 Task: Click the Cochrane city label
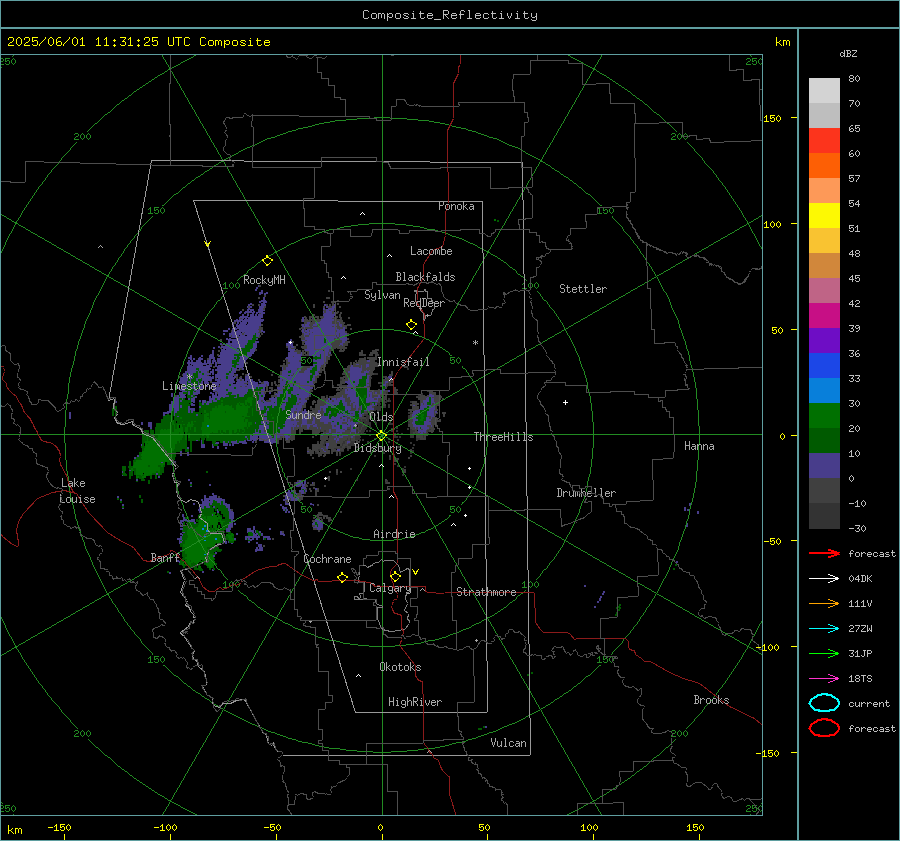pos(327,559)
